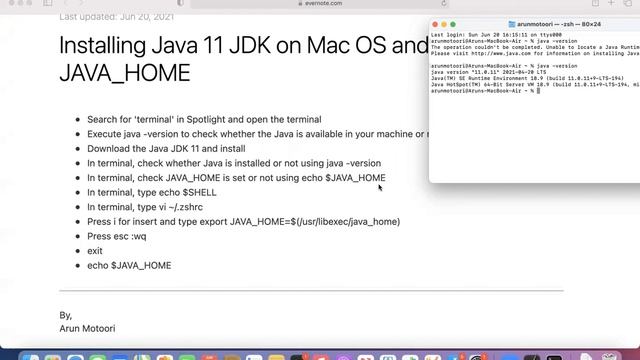Screen dimensions: 640x360
Task: Click the 'type echo $SHELL' bullet
Action: [x=151, y=192]
